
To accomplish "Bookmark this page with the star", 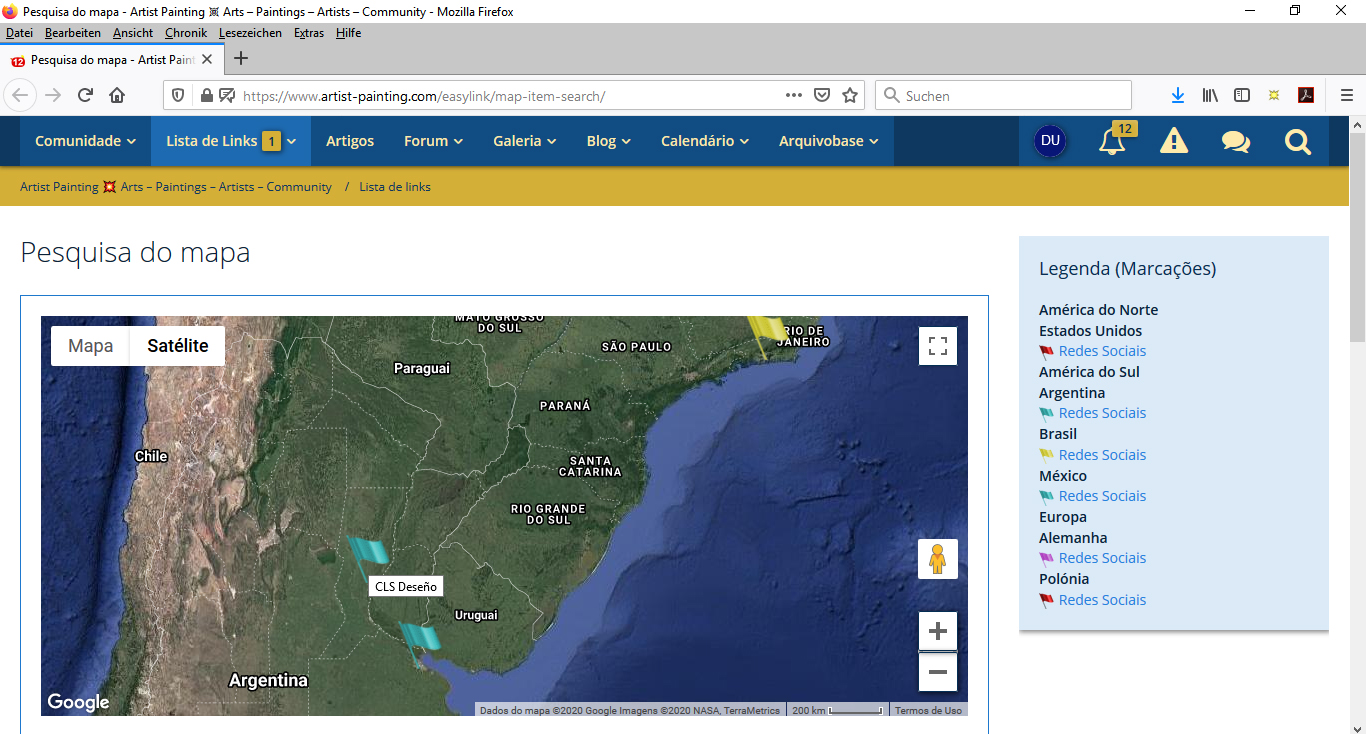I will click(x=850, y=96).
